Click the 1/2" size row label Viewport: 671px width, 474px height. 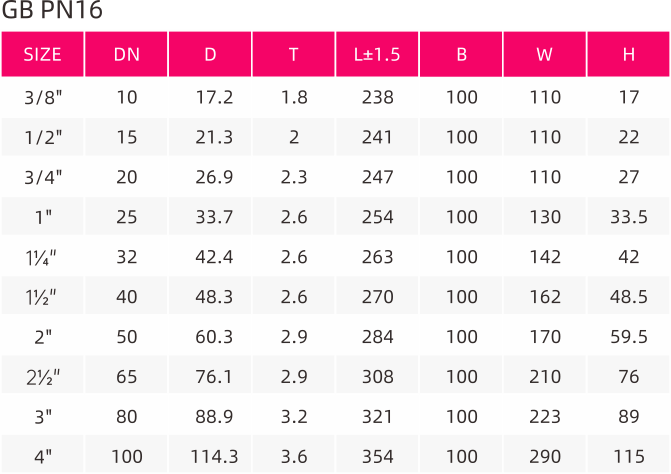tap(43, 137)
